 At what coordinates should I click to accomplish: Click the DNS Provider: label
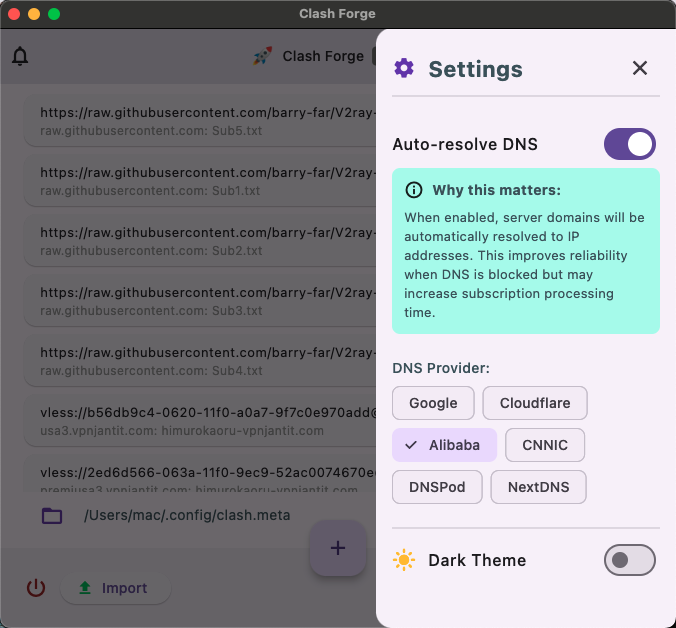tap(441, 368)
